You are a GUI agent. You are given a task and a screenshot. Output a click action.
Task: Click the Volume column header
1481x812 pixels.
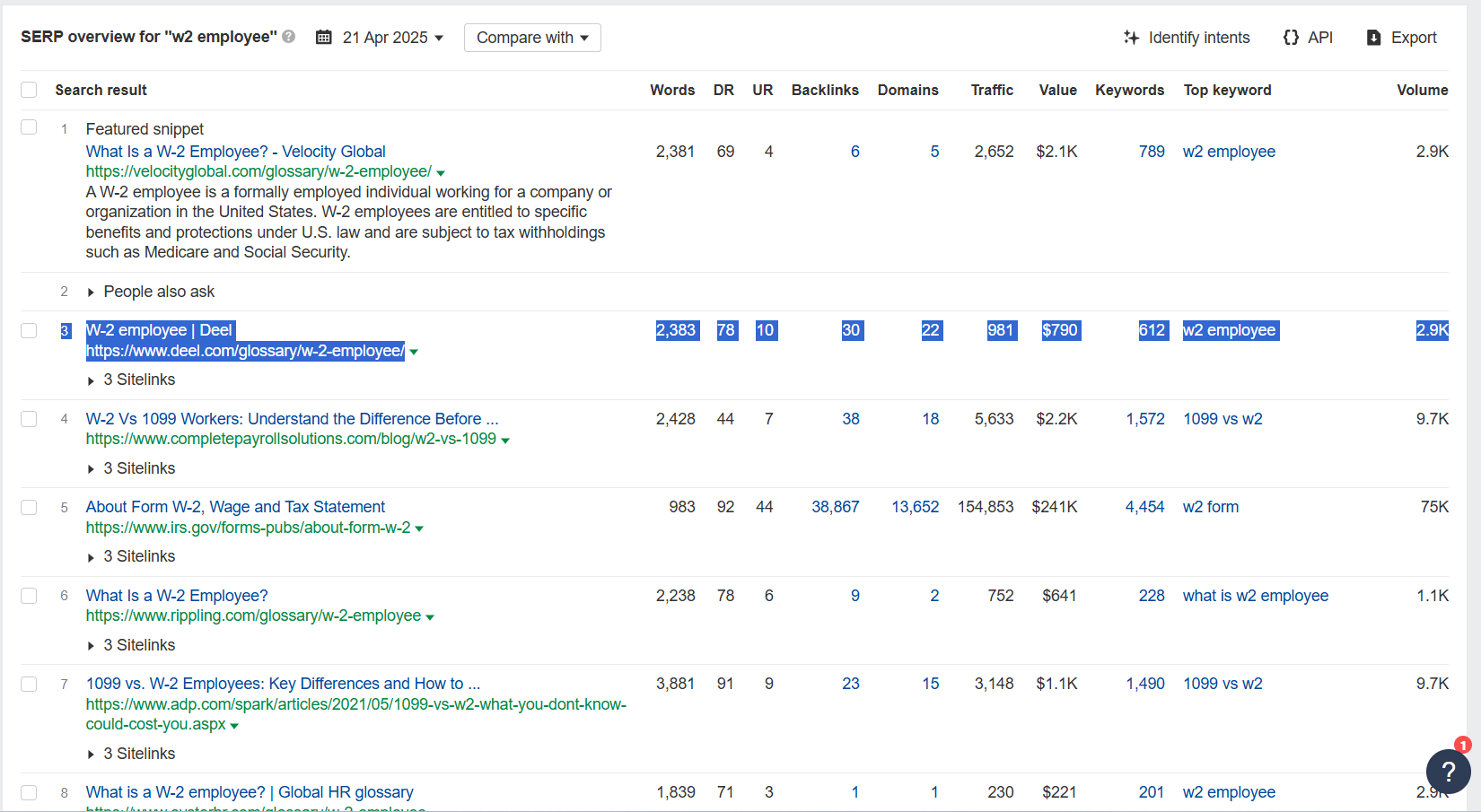(x=1422, y=90)
